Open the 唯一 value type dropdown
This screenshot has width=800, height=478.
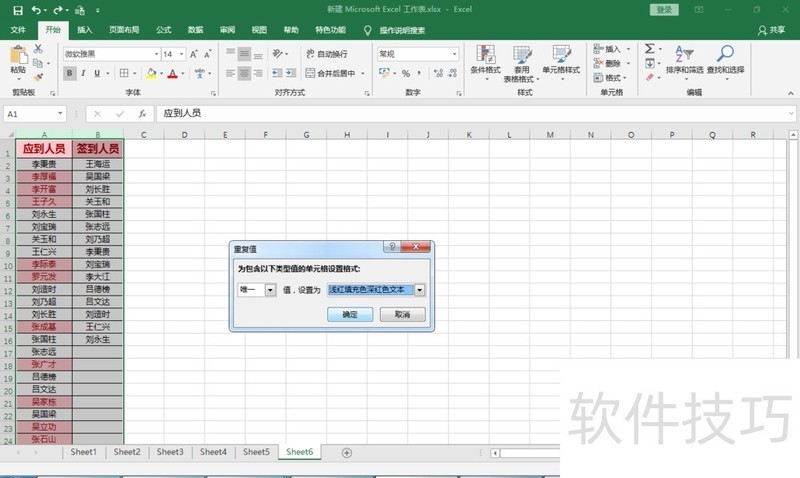click(269, 290)
